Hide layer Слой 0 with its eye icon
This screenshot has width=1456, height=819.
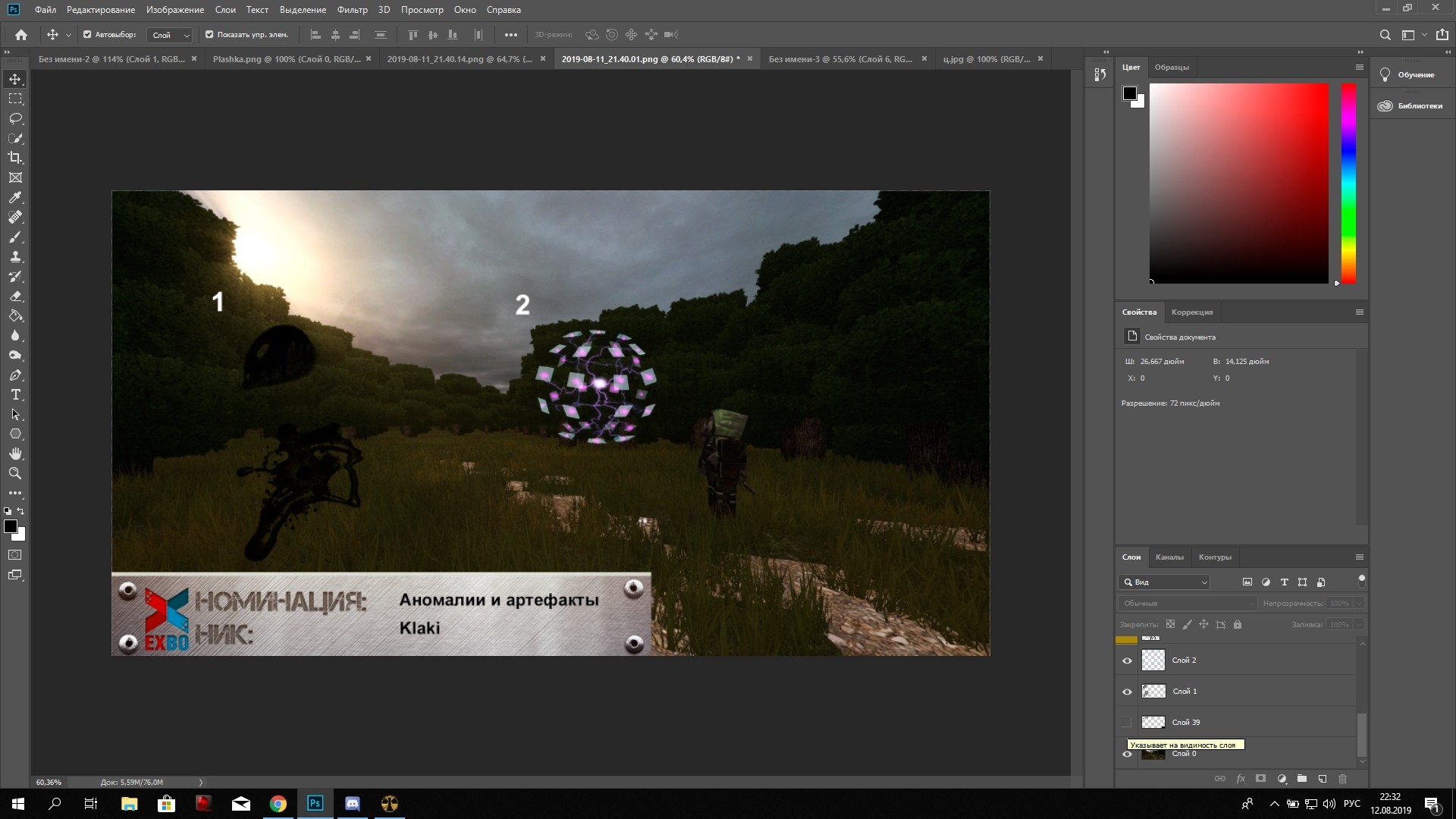pyautogui.click(x=1127, y=754)
